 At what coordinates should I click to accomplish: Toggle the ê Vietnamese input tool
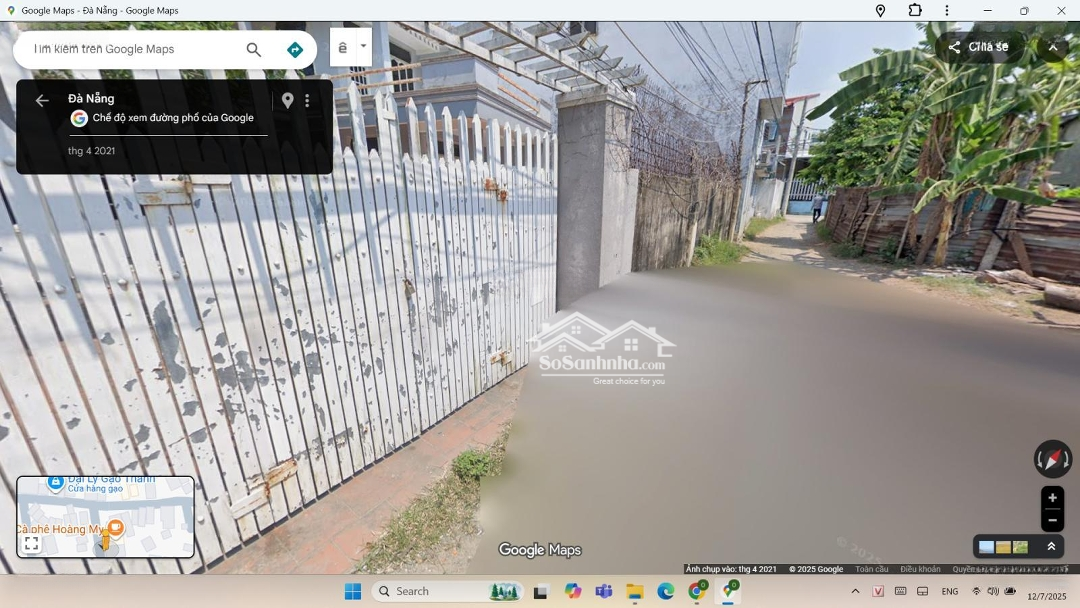(343, 48)
